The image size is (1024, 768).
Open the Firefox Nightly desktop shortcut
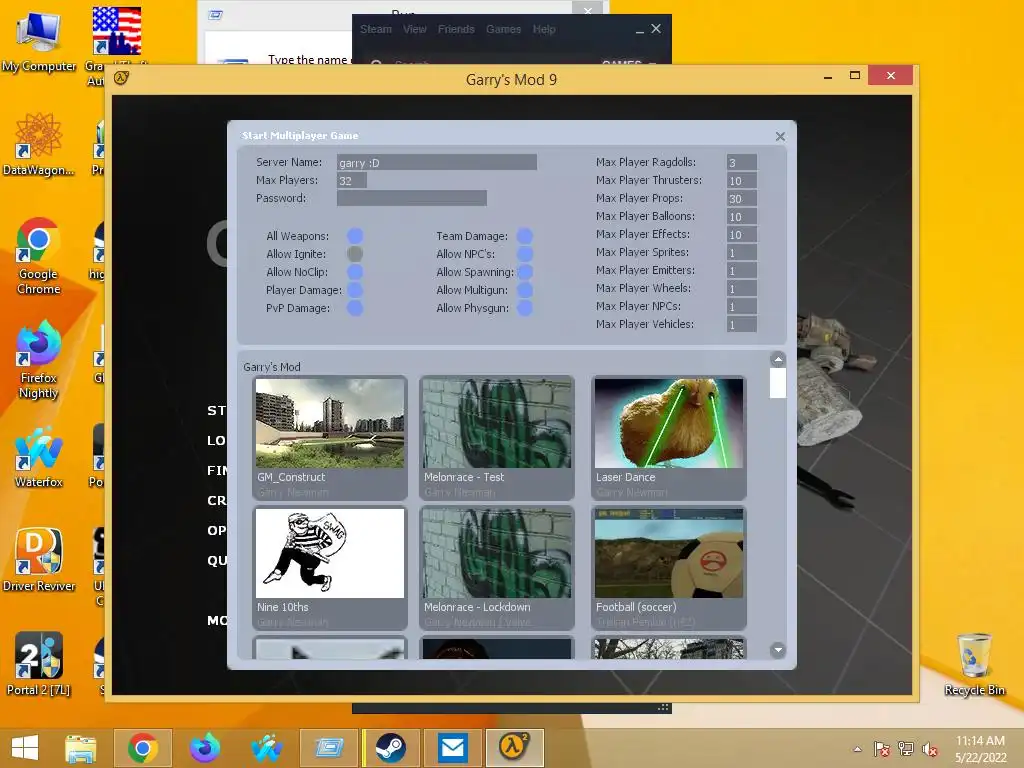(39, 360)
